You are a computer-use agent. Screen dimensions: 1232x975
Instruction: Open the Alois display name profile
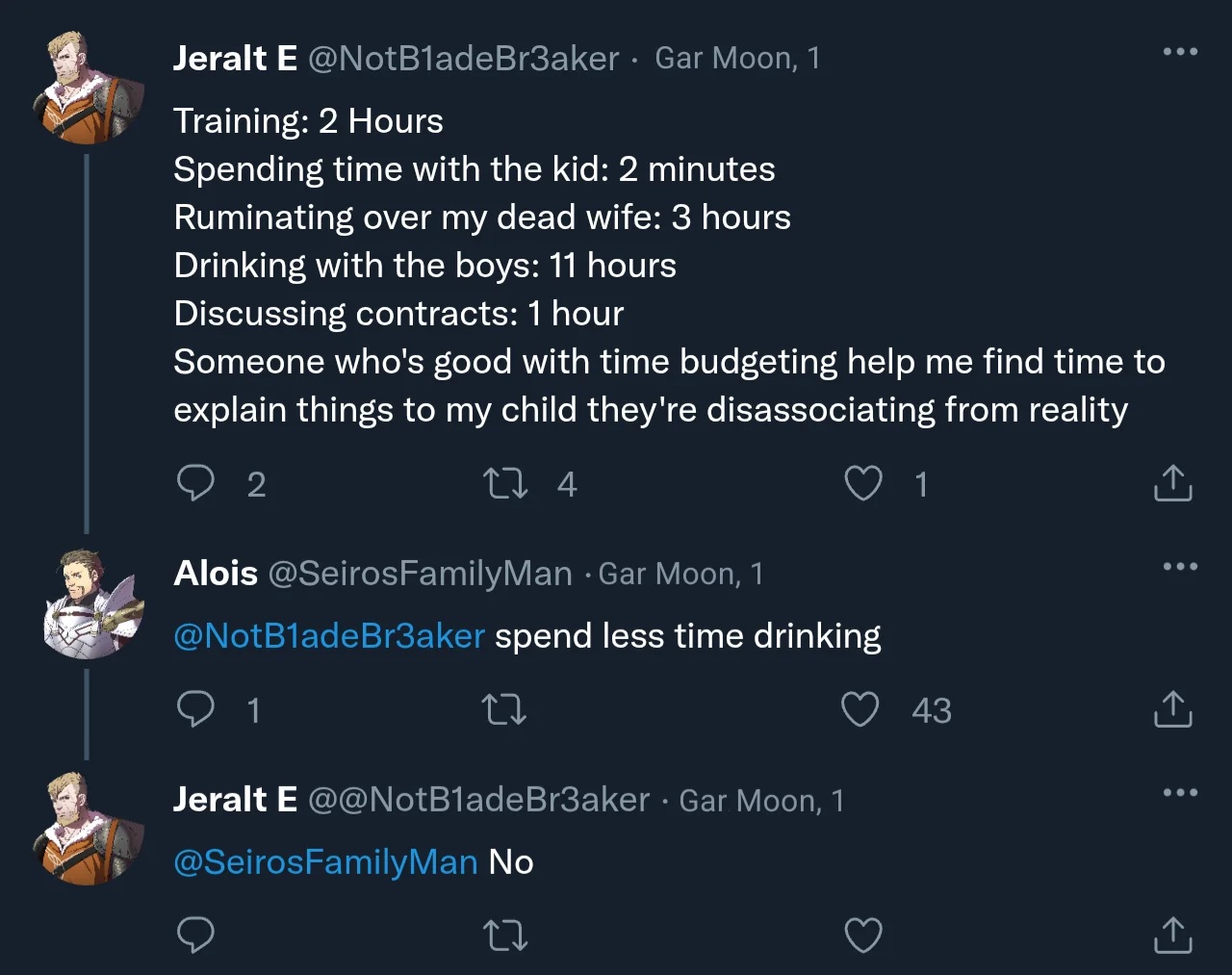(216, 574)
